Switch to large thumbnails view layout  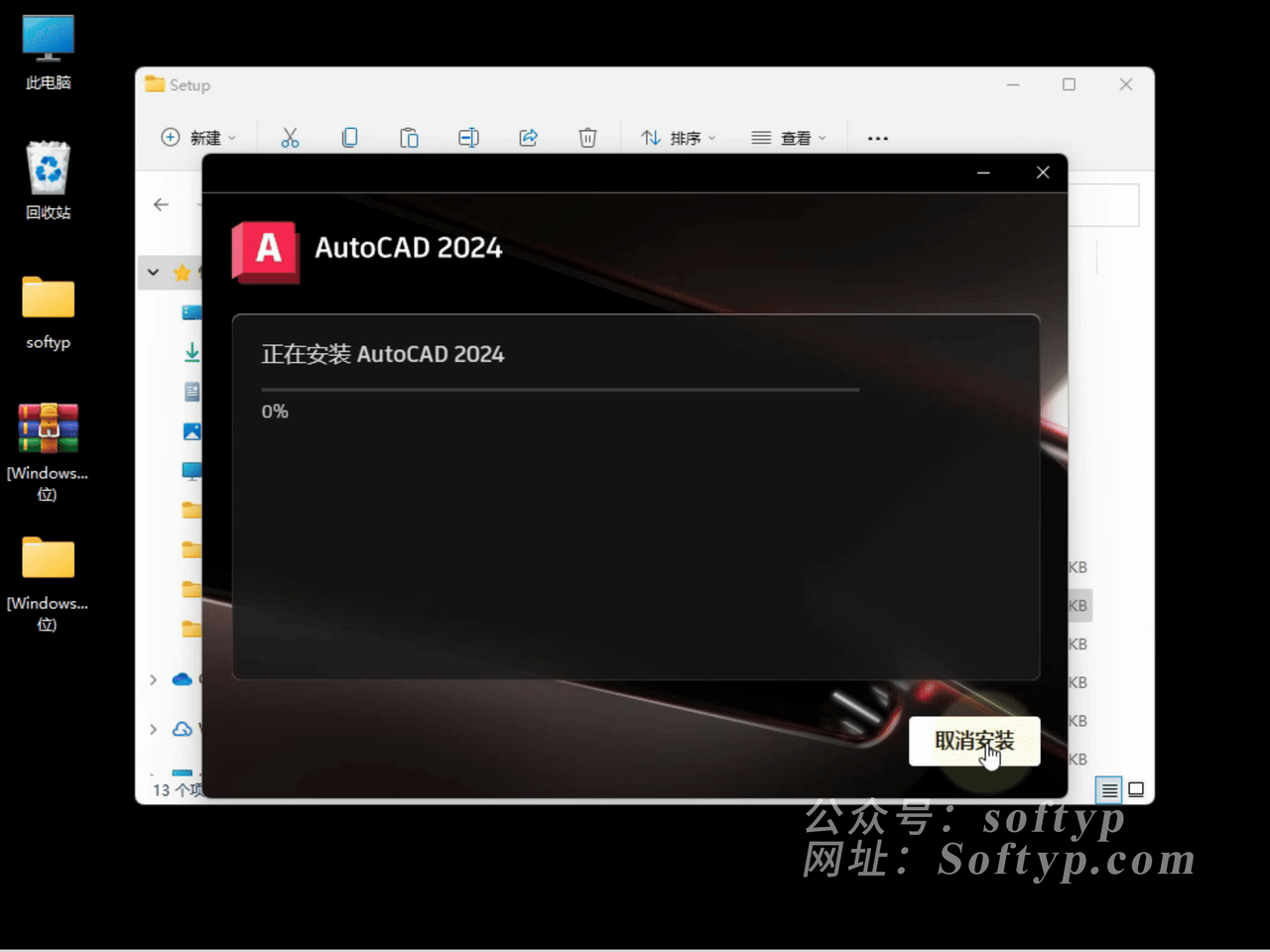[1136, 789]
